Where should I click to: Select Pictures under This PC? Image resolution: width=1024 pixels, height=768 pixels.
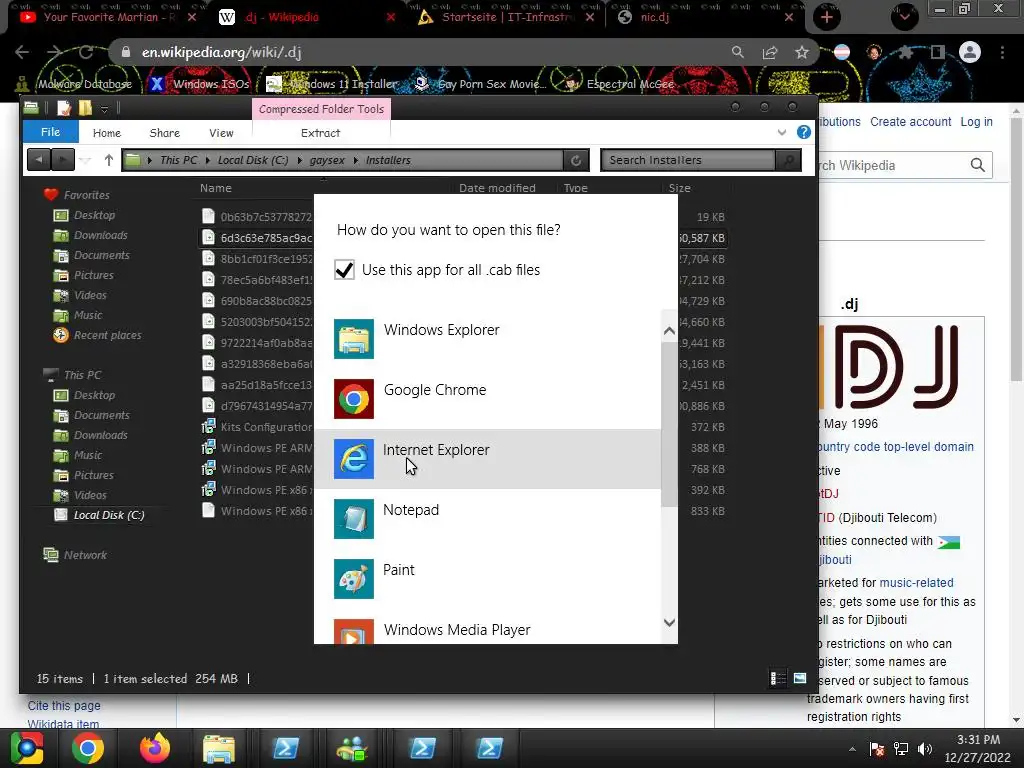(93, 475)
